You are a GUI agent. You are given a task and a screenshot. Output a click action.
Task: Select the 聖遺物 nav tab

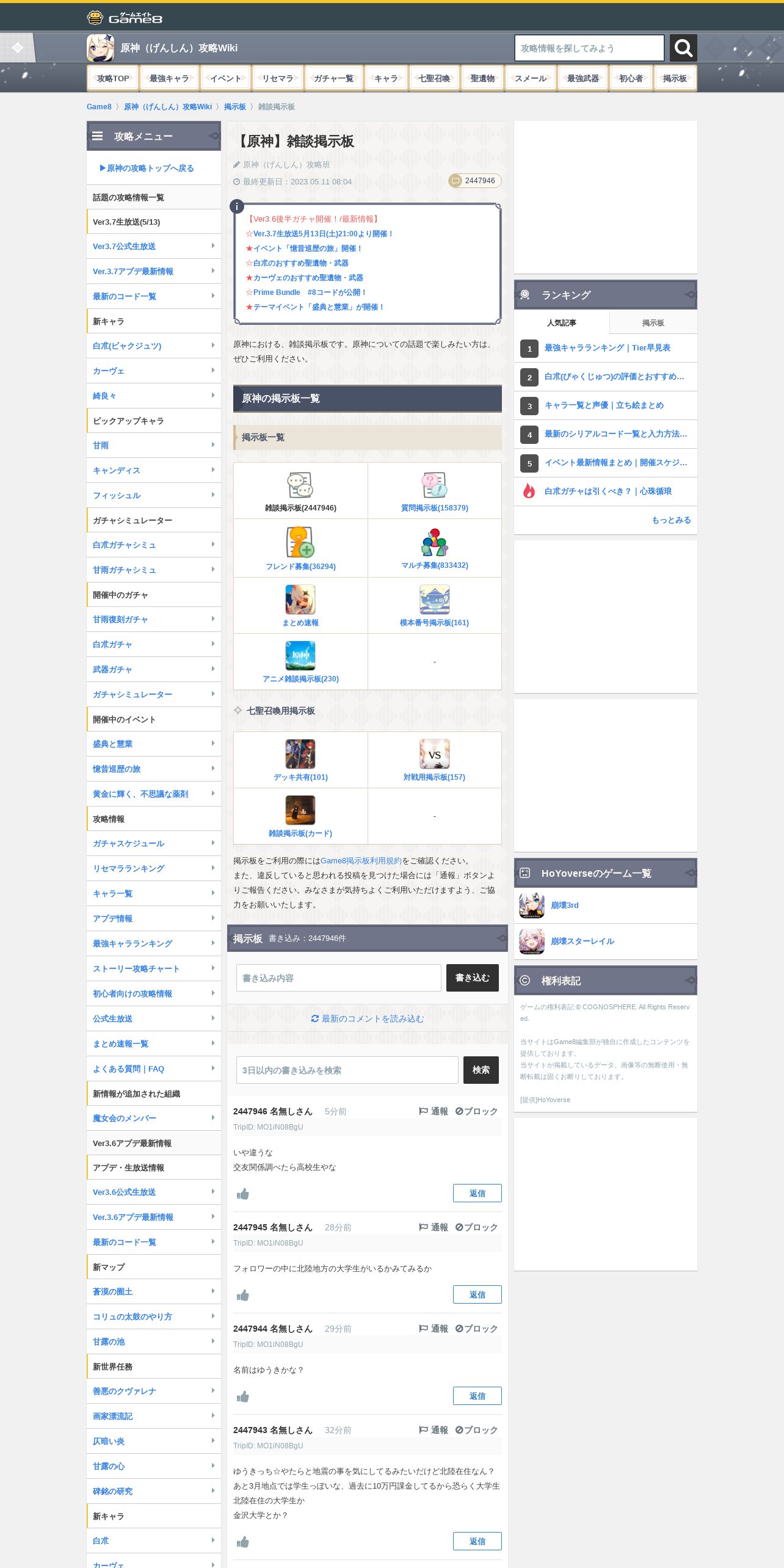point(482,78)
